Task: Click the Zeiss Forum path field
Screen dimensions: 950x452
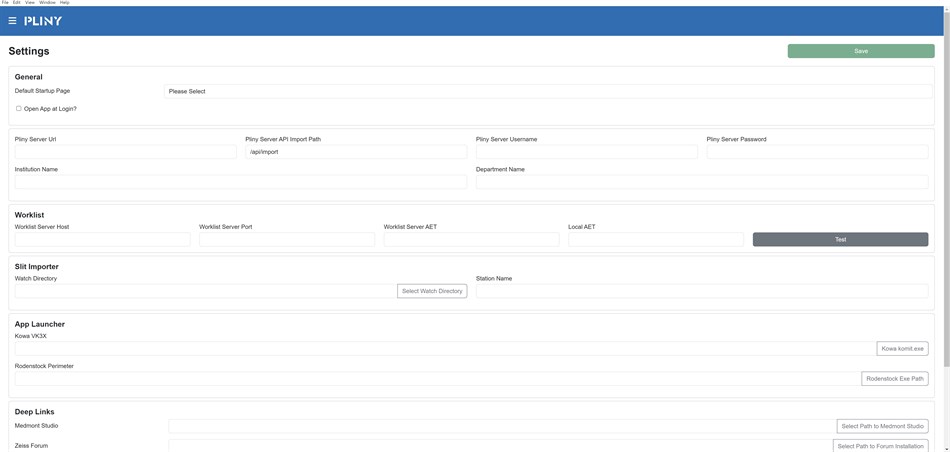Action: coord(500,446)
